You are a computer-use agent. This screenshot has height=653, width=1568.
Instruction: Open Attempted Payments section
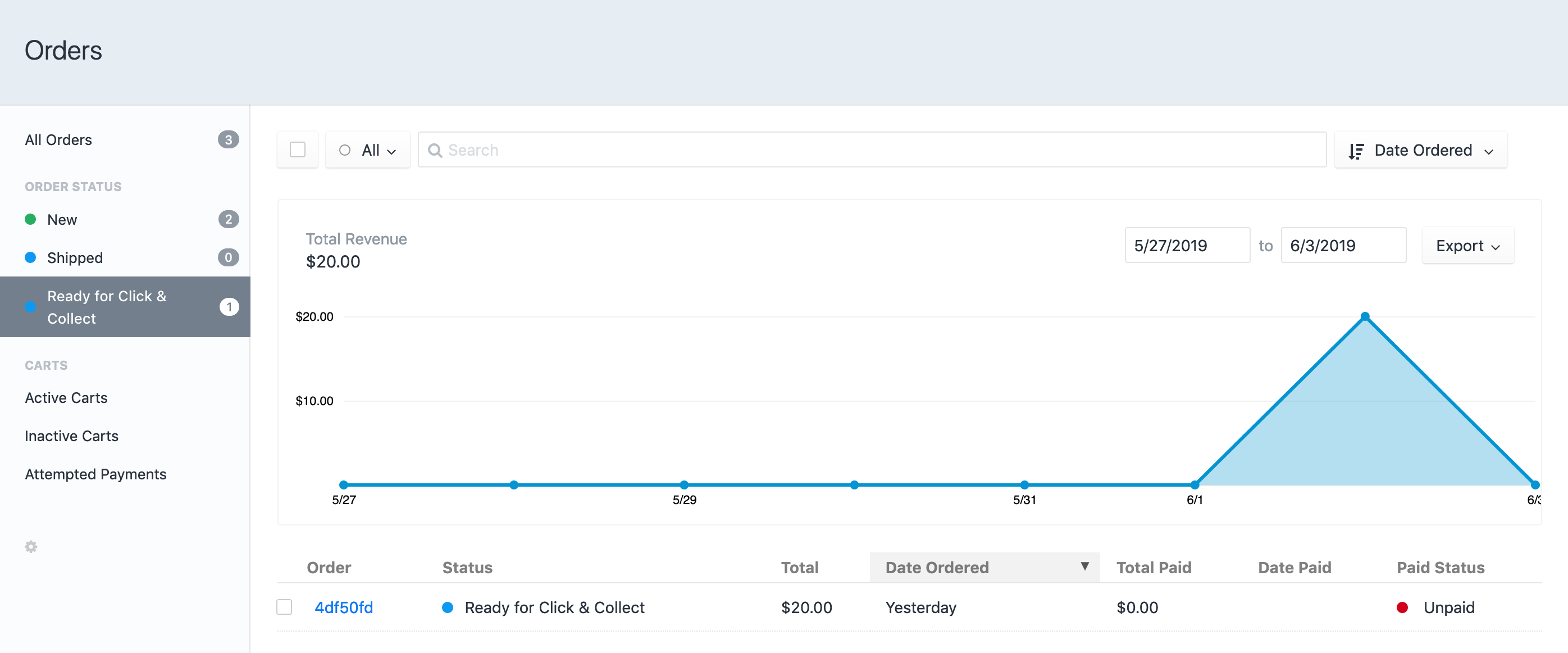tap(95, 474)
